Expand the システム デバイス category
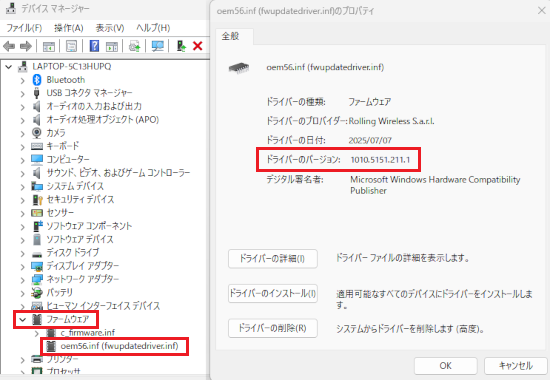 pos(22,187)
